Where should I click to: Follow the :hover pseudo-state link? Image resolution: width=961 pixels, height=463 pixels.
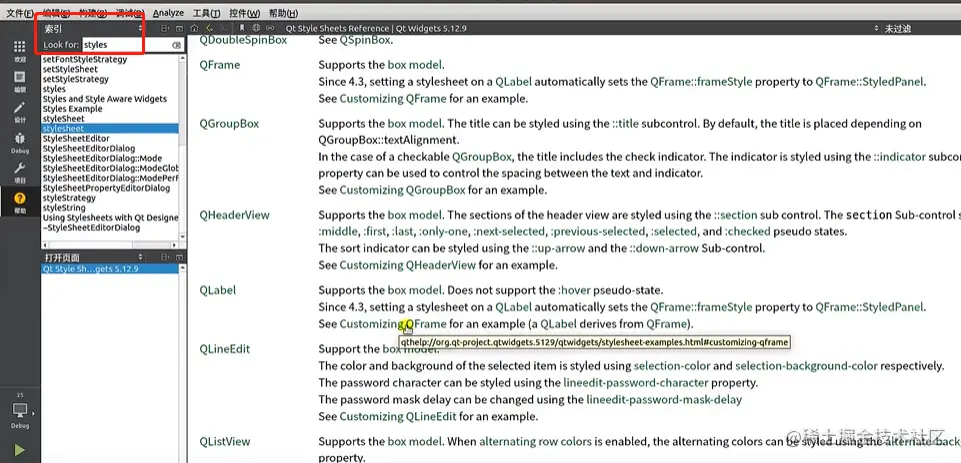click(x=576, y=290)
